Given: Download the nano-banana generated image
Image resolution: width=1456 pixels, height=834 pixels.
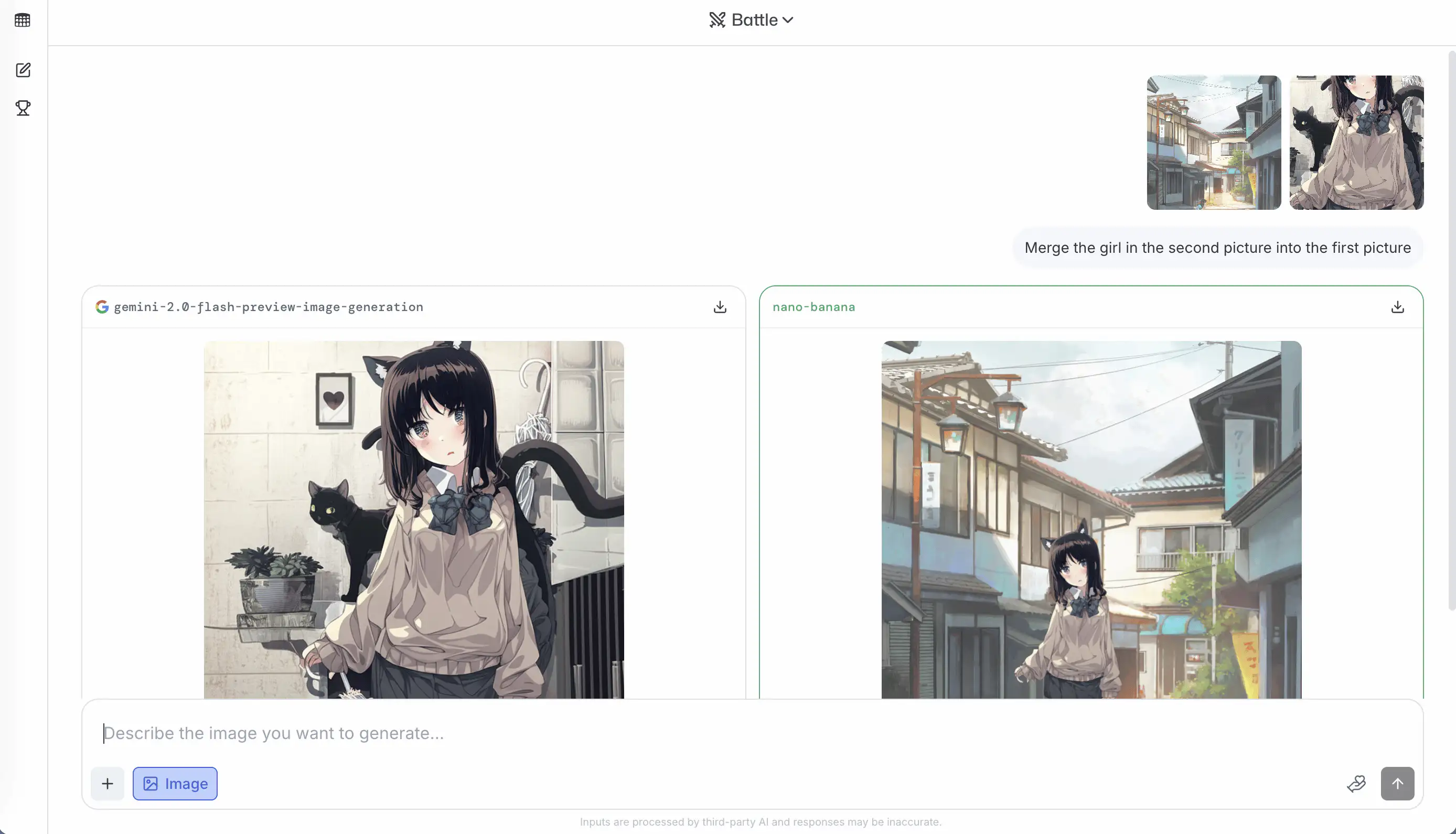Looking at the screenshot, I should coord(1397,307).
